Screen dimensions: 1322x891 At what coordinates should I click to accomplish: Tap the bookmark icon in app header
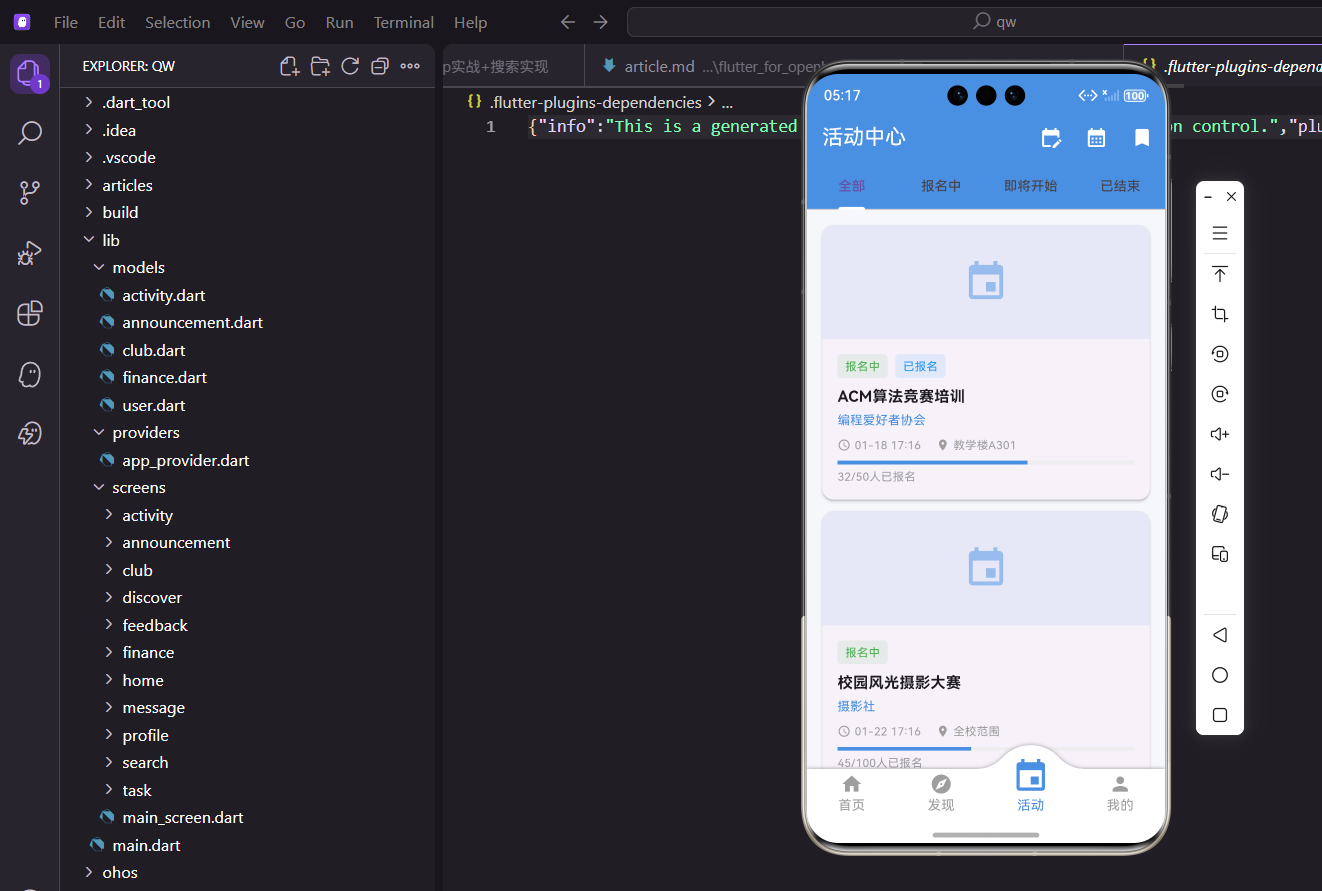click(x=1142, y=138)
